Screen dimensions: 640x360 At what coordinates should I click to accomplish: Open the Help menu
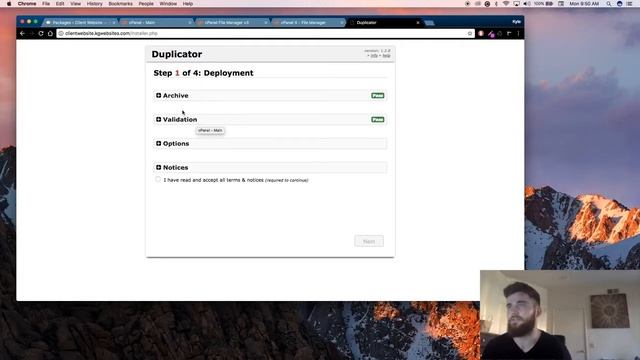[188, 4]
